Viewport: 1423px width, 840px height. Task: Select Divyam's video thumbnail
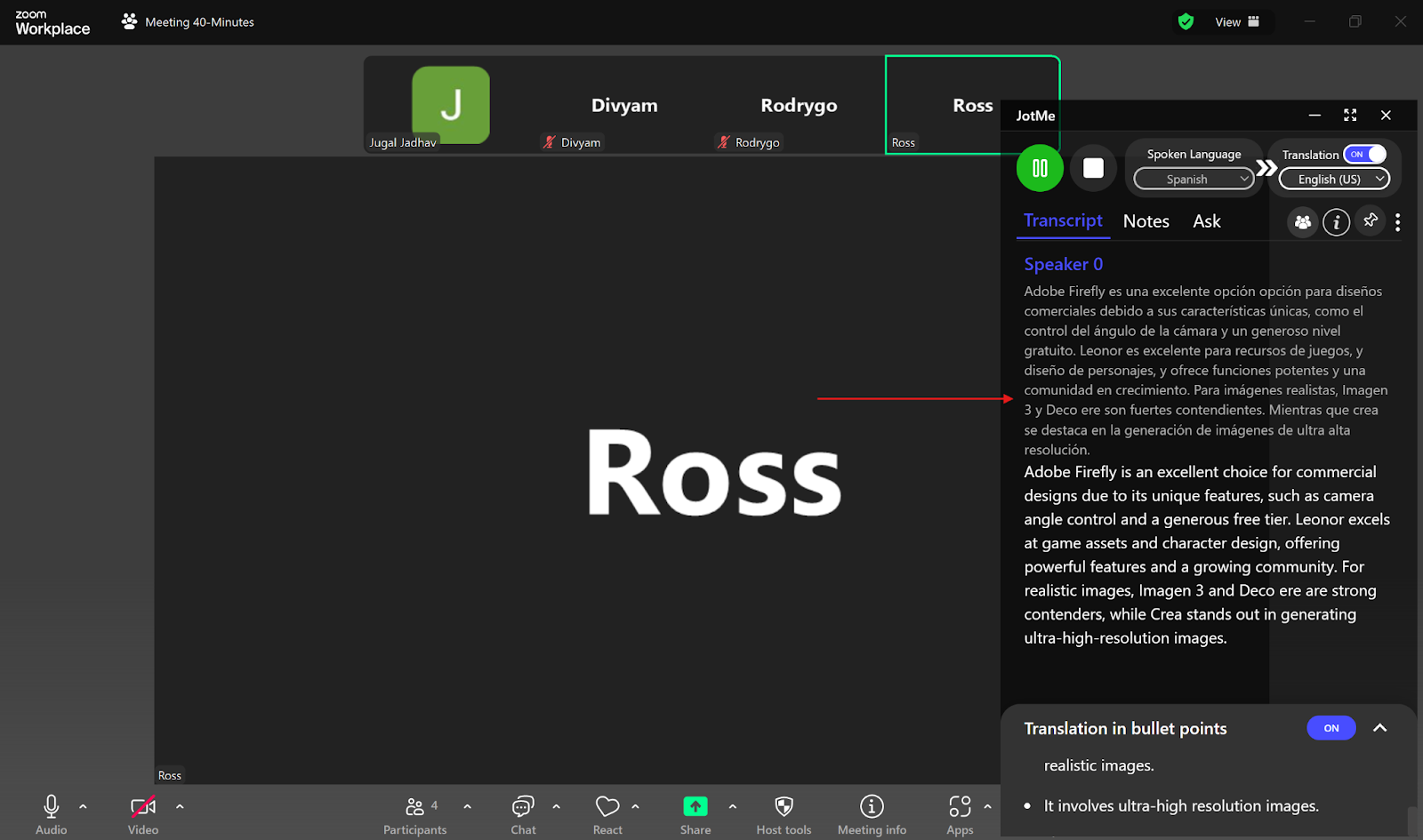coord(624,105)
